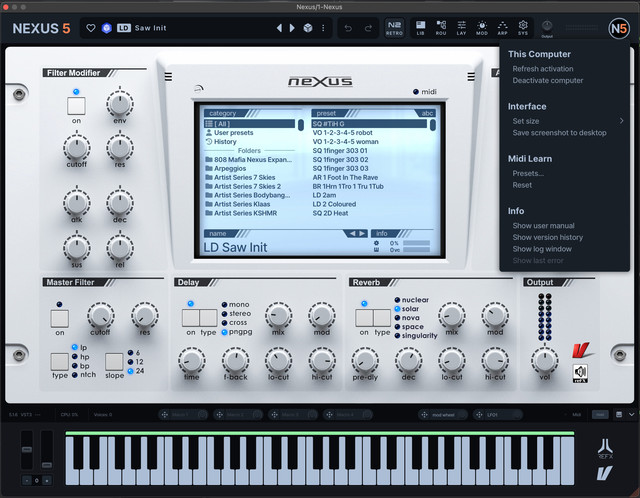This screenshot has height=498, width=640.
Task: Collapse the bottom keyboard with chevron
Action: [x=632, y=414]
